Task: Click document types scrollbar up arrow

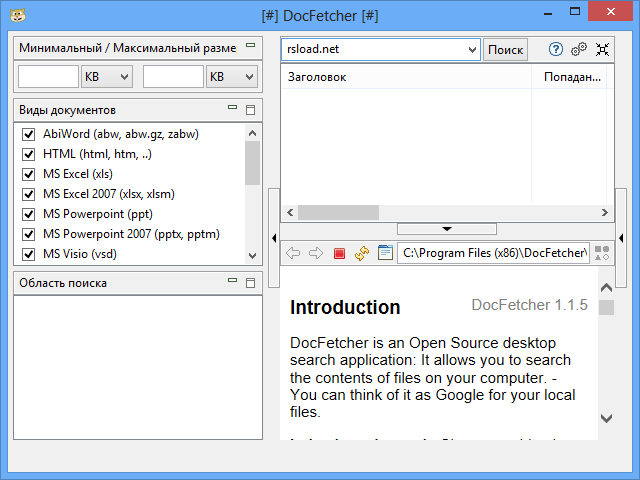Action: click(252, 133)
